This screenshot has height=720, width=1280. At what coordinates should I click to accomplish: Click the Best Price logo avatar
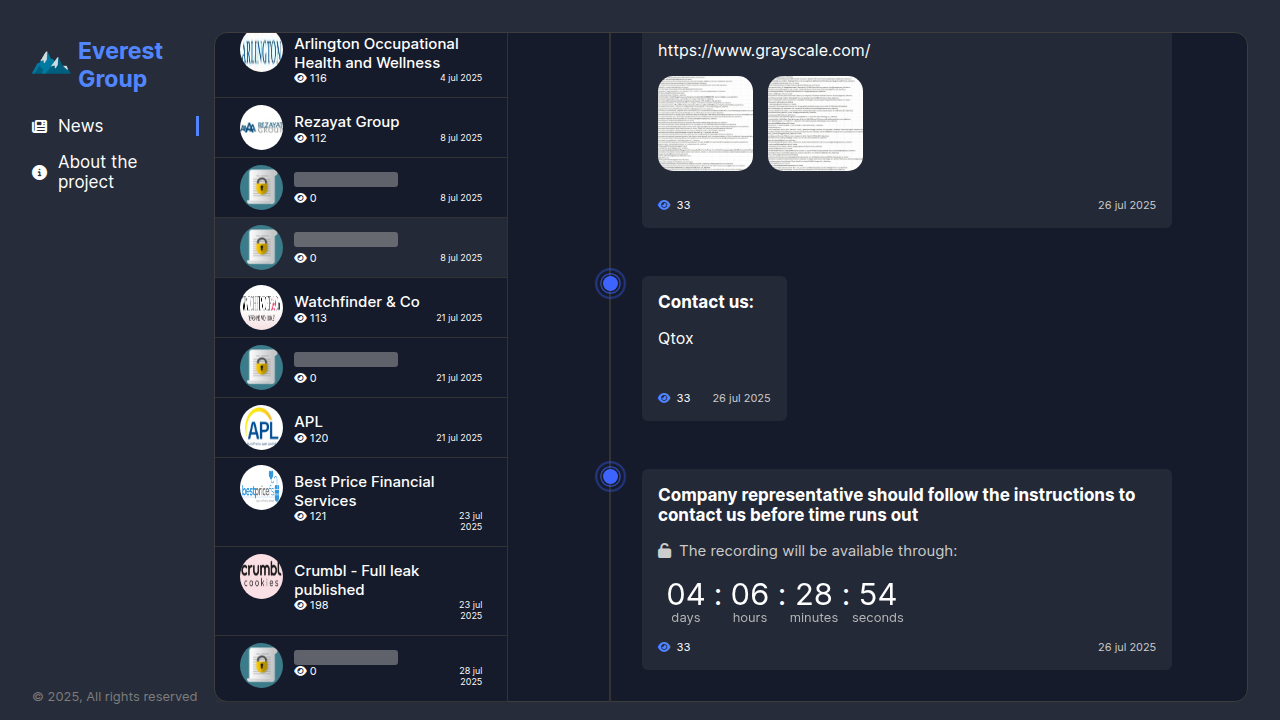[x=261, y=487]
